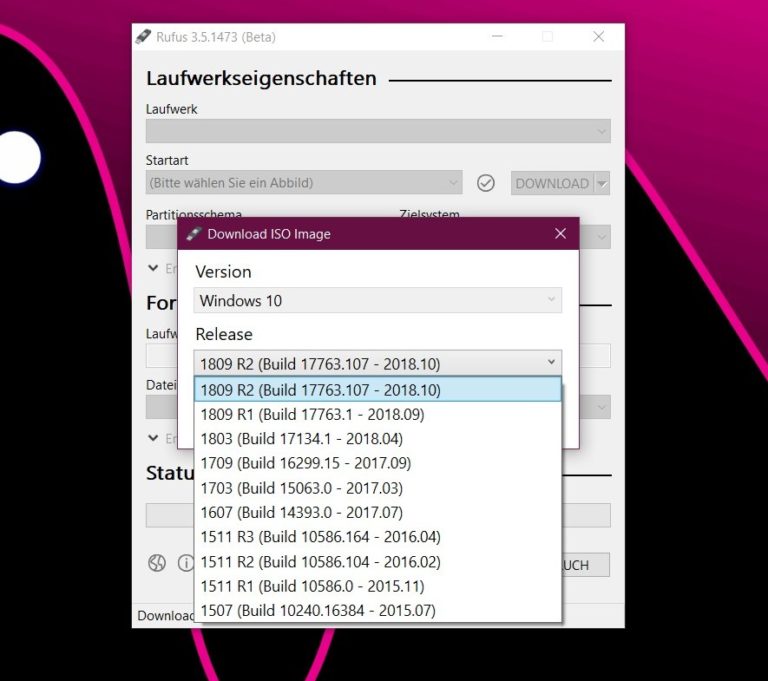
Task: Click the partially hidden button ending in UCH
Action: coord(586,565)
